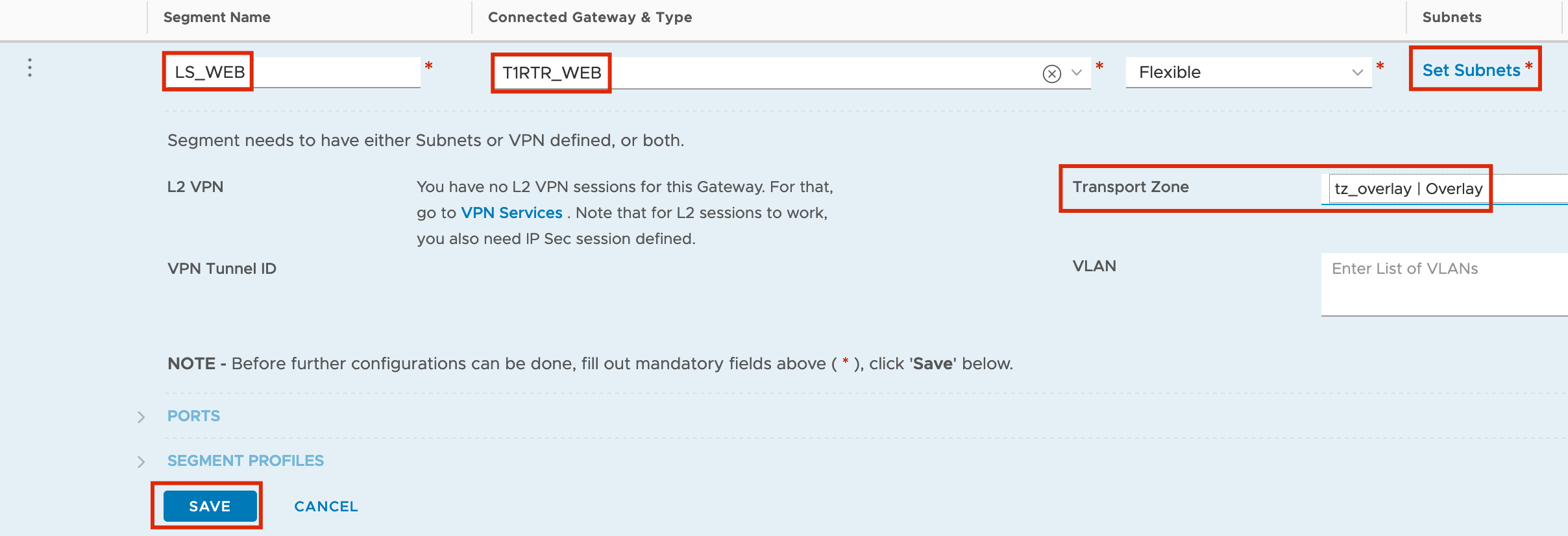Click the Subnets column header
1568x536 pixels.
[x=1452, y=18]
